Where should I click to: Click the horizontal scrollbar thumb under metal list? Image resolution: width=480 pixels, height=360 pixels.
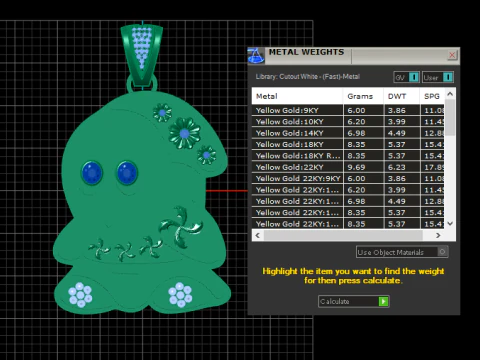pos(343,235)
